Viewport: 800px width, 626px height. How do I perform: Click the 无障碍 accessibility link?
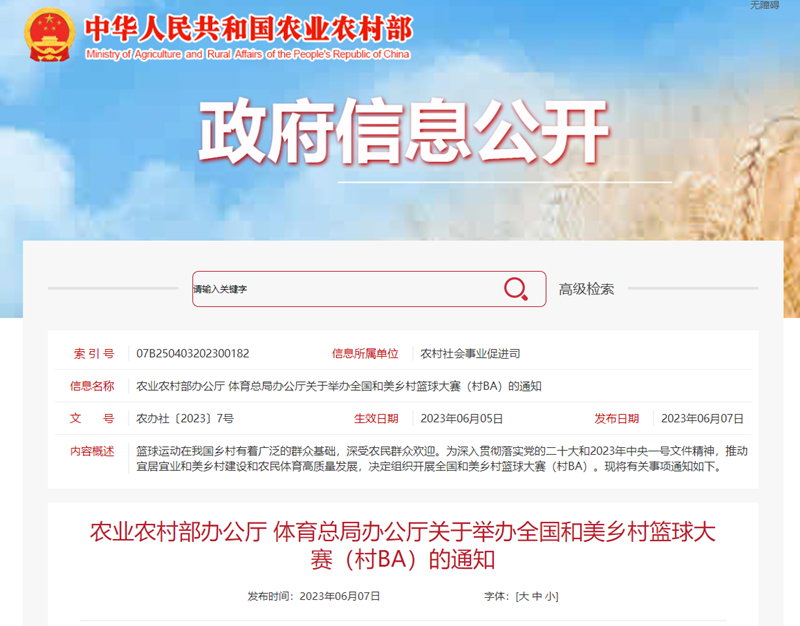[x=763, y=6]
